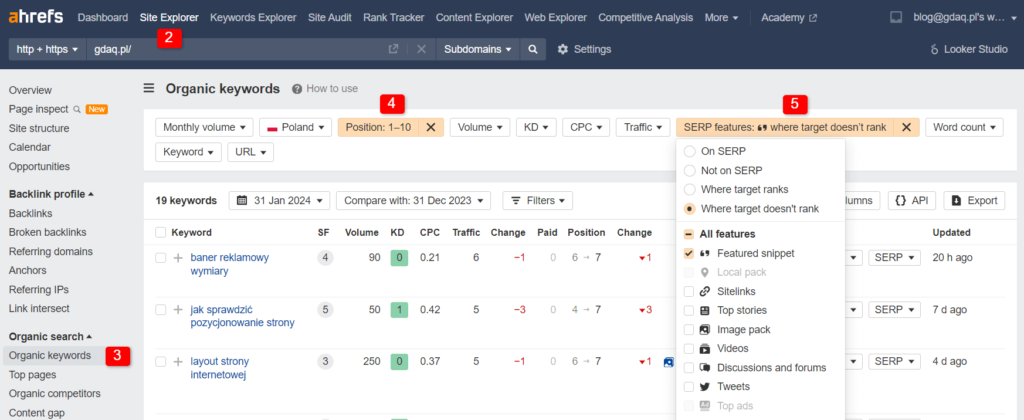The height and width of the screenshot is (420, 1024).
Task: Open the Settings gear icon
Action: tap(563, 49)
